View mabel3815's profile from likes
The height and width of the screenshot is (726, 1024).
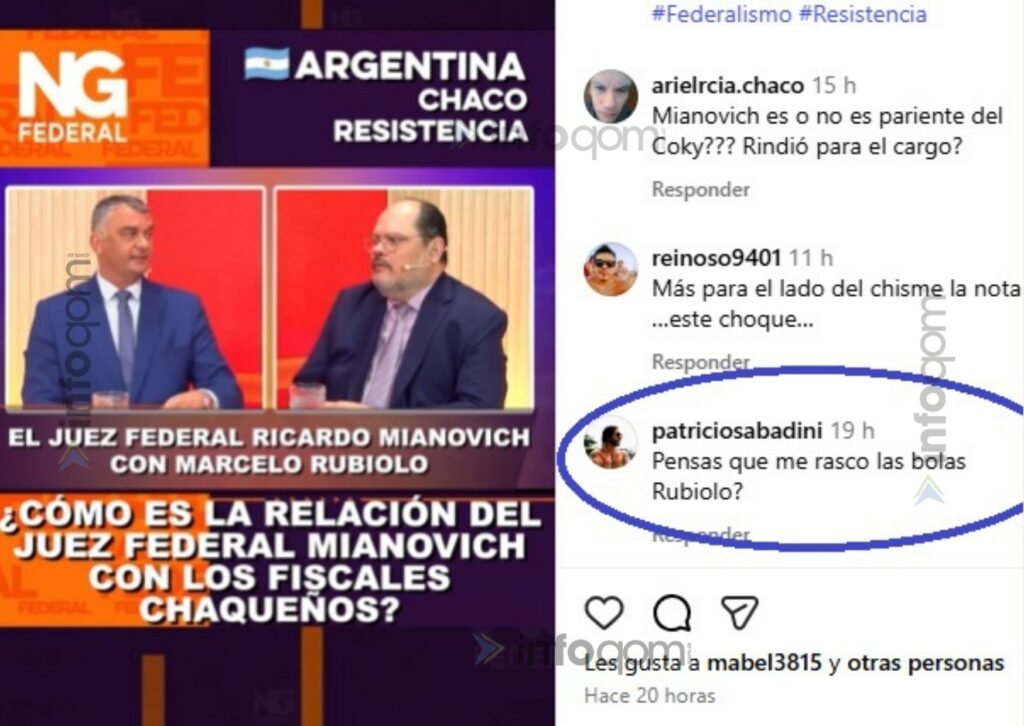point(764,663)
